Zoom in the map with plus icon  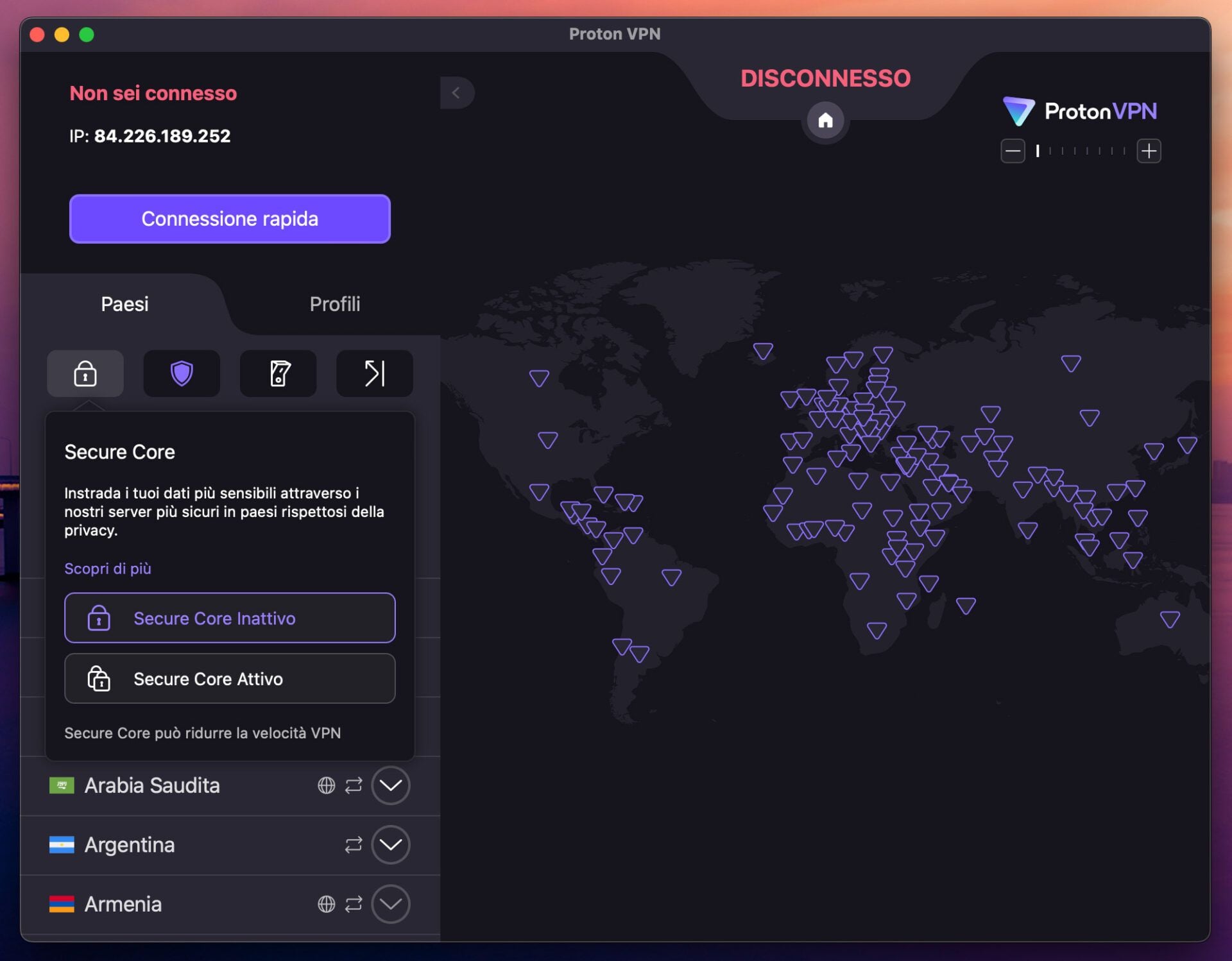coord(1149,151)
